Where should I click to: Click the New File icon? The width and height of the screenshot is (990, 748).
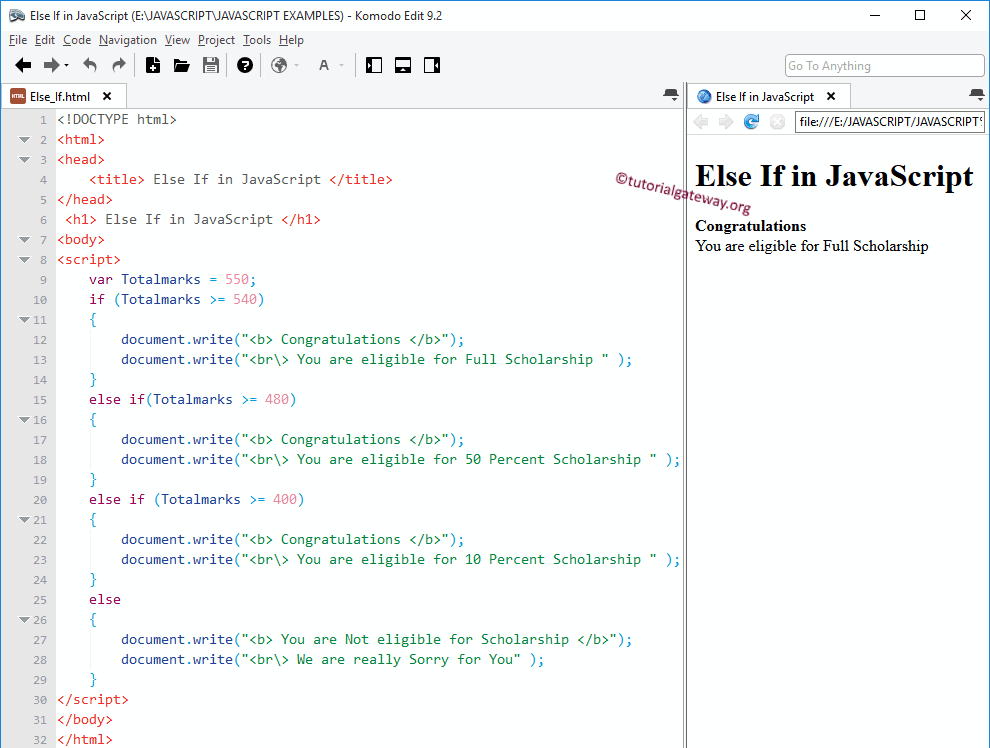(x=153, y=66)
